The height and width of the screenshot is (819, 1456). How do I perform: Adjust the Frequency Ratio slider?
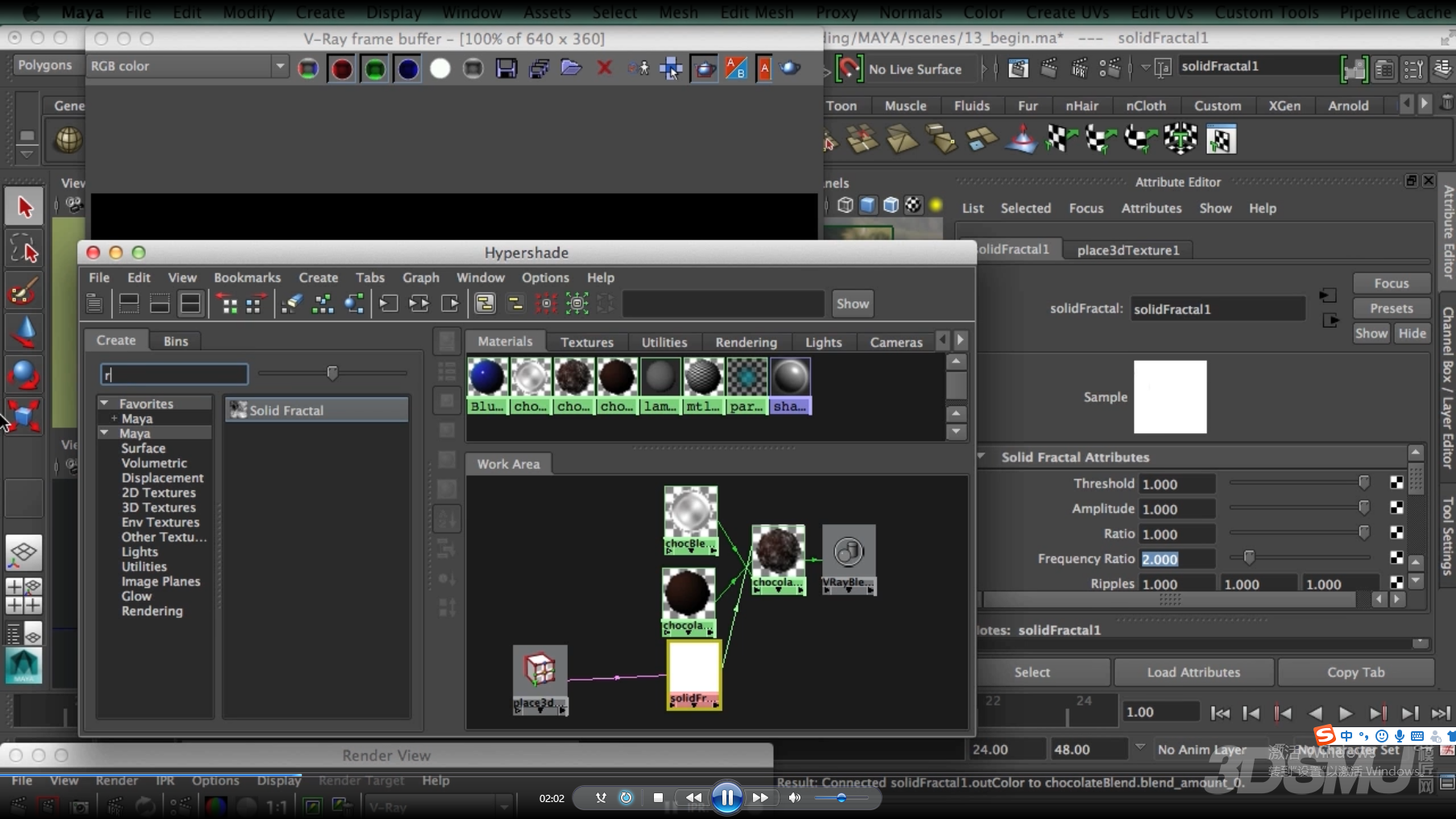tap(1249, 557)
